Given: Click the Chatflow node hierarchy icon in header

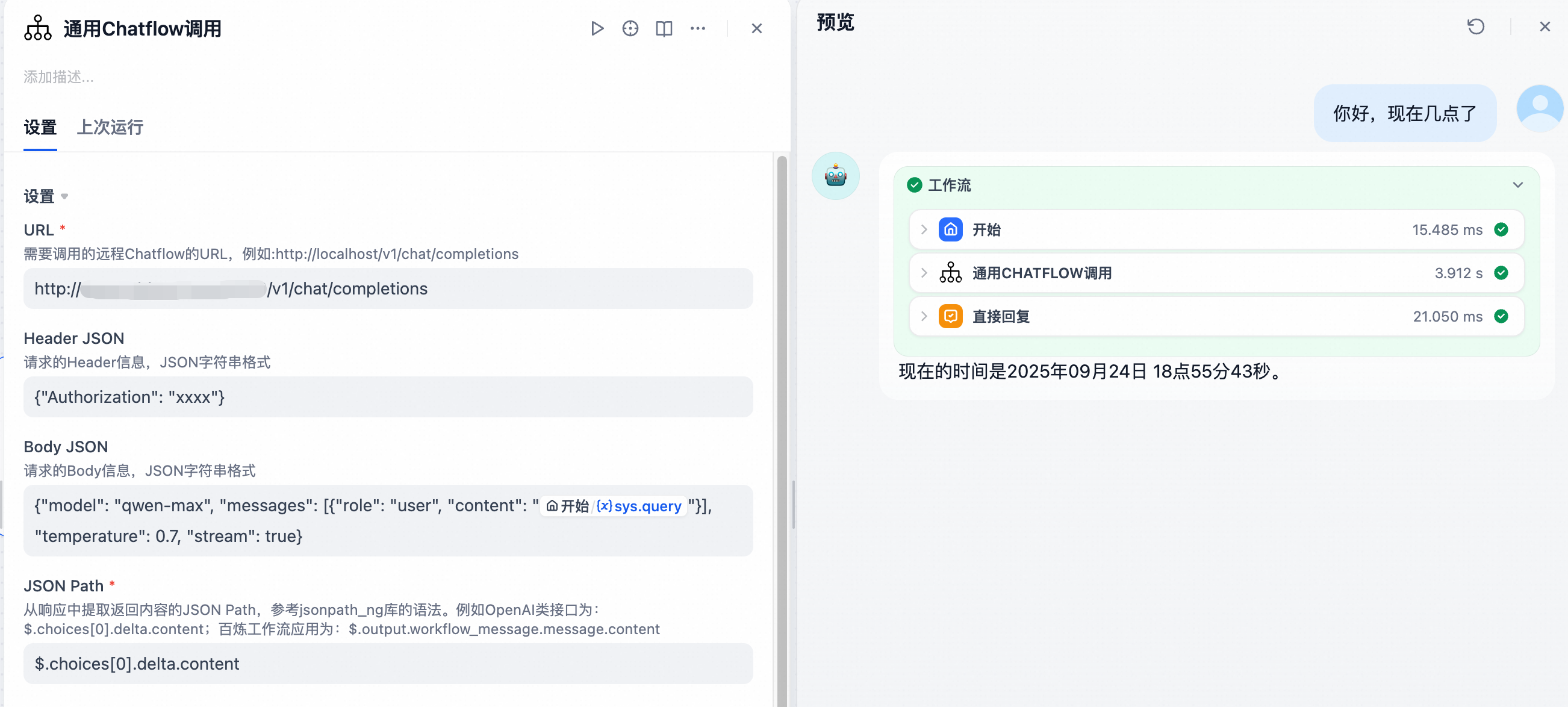Looking at the screenshot, I should 38,28.
